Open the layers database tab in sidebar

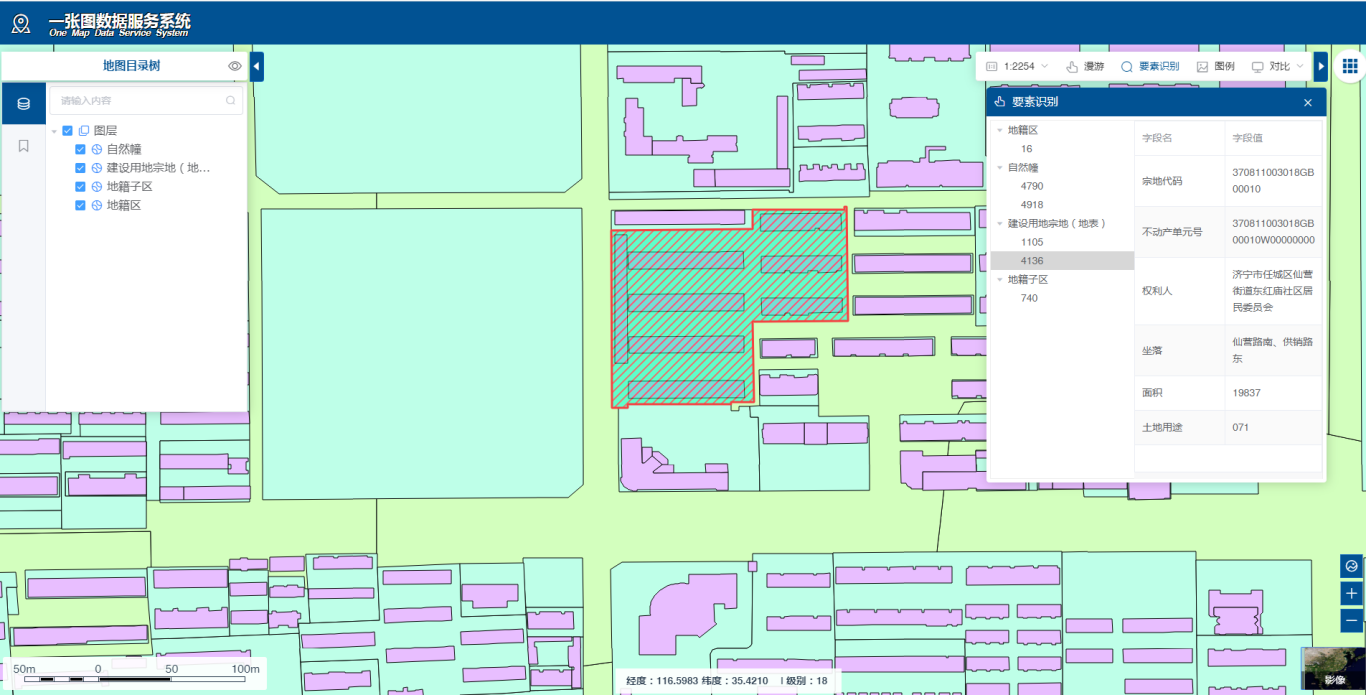coord(23,104)
